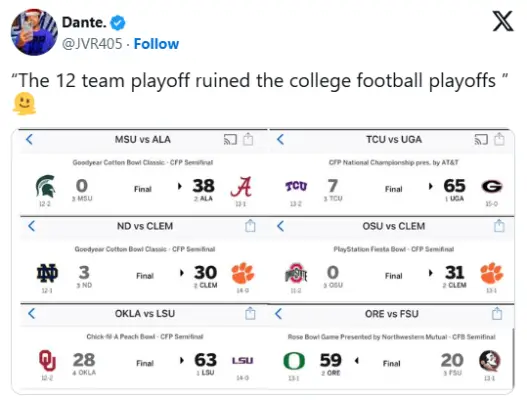The height and width of the screenshot is (400, 527).
Task: Click the melting face emoji
Action: click(x=24, y=104)
